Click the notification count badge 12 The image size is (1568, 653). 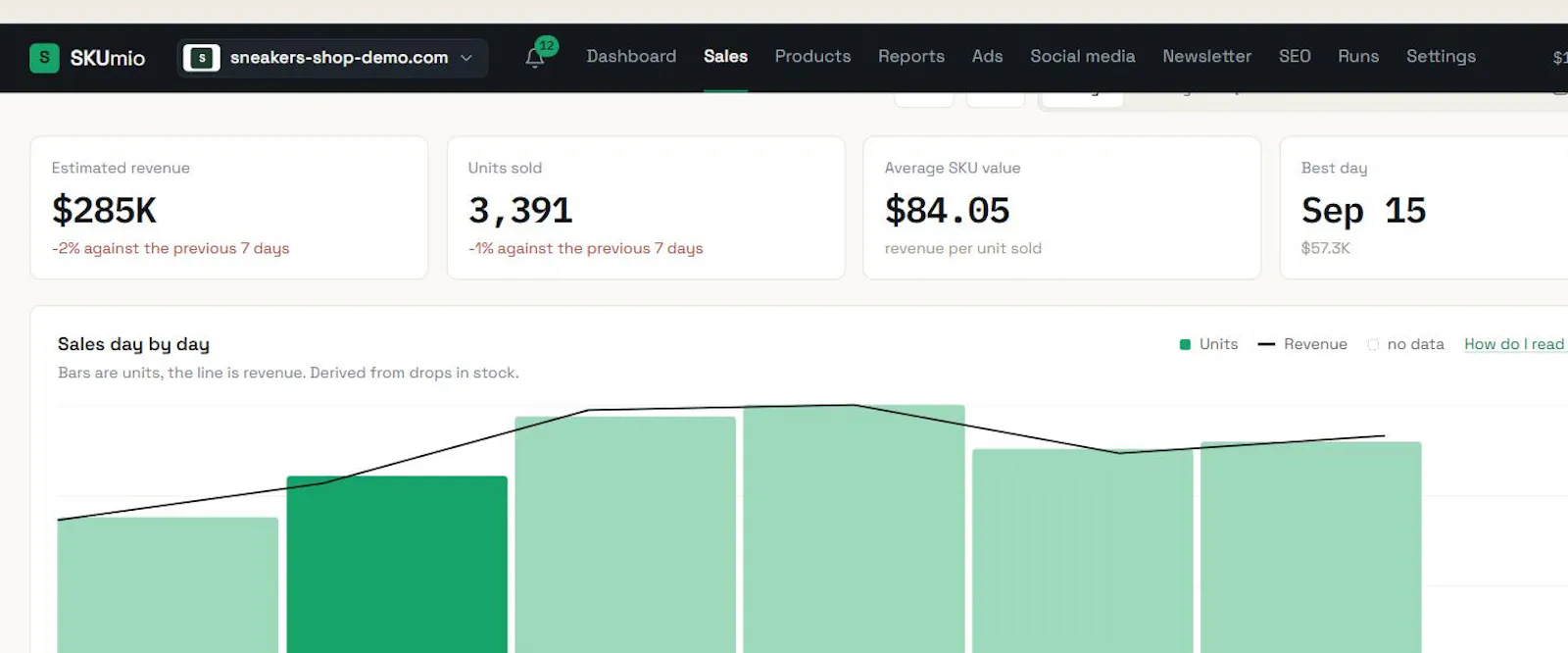pos(547,45)
